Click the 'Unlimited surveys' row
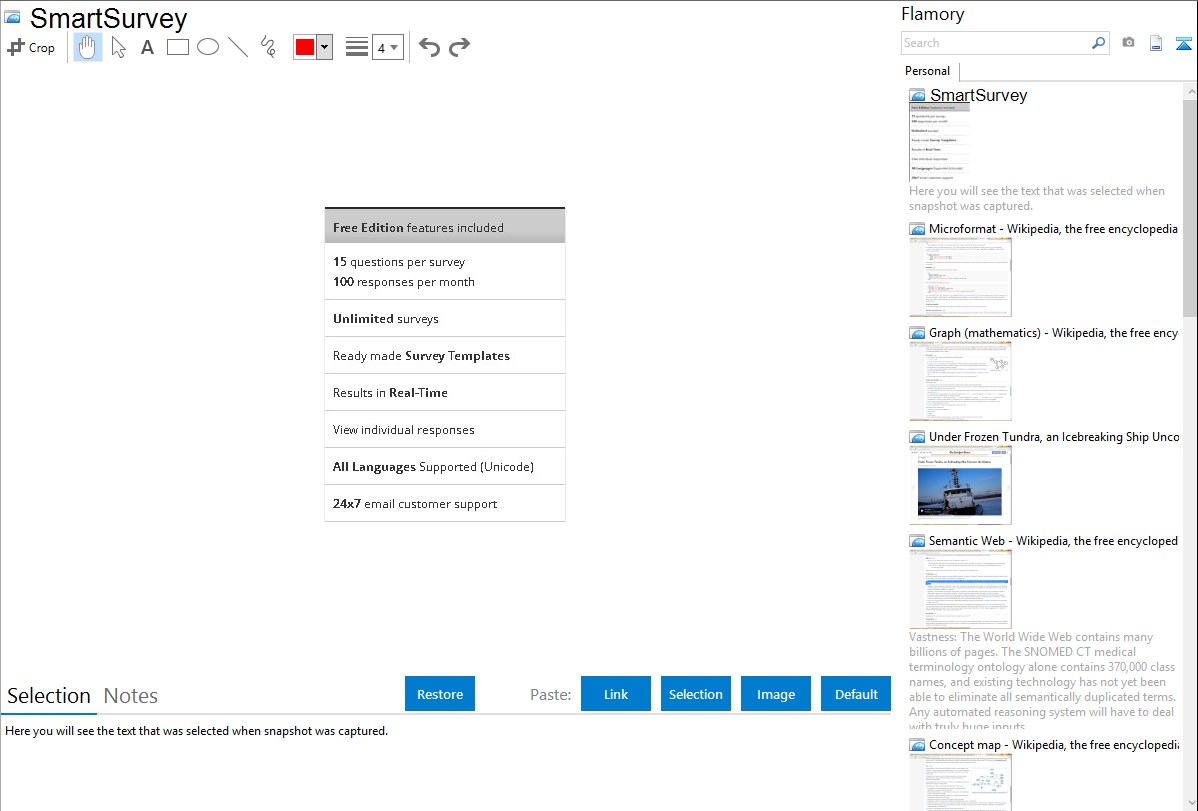Image resolution: width=1198 pixels, height=811 pixels. (445, 319)
